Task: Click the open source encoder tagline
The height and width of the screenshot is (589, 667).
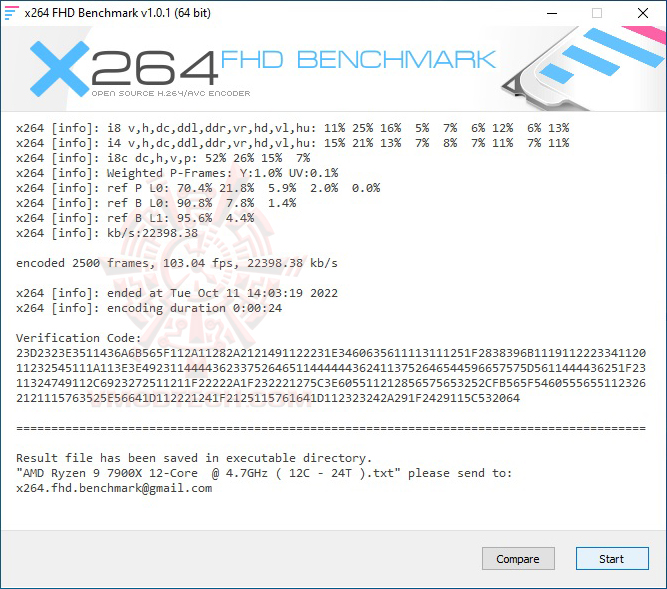Action: pyautogui.click(x=171, y=94)
